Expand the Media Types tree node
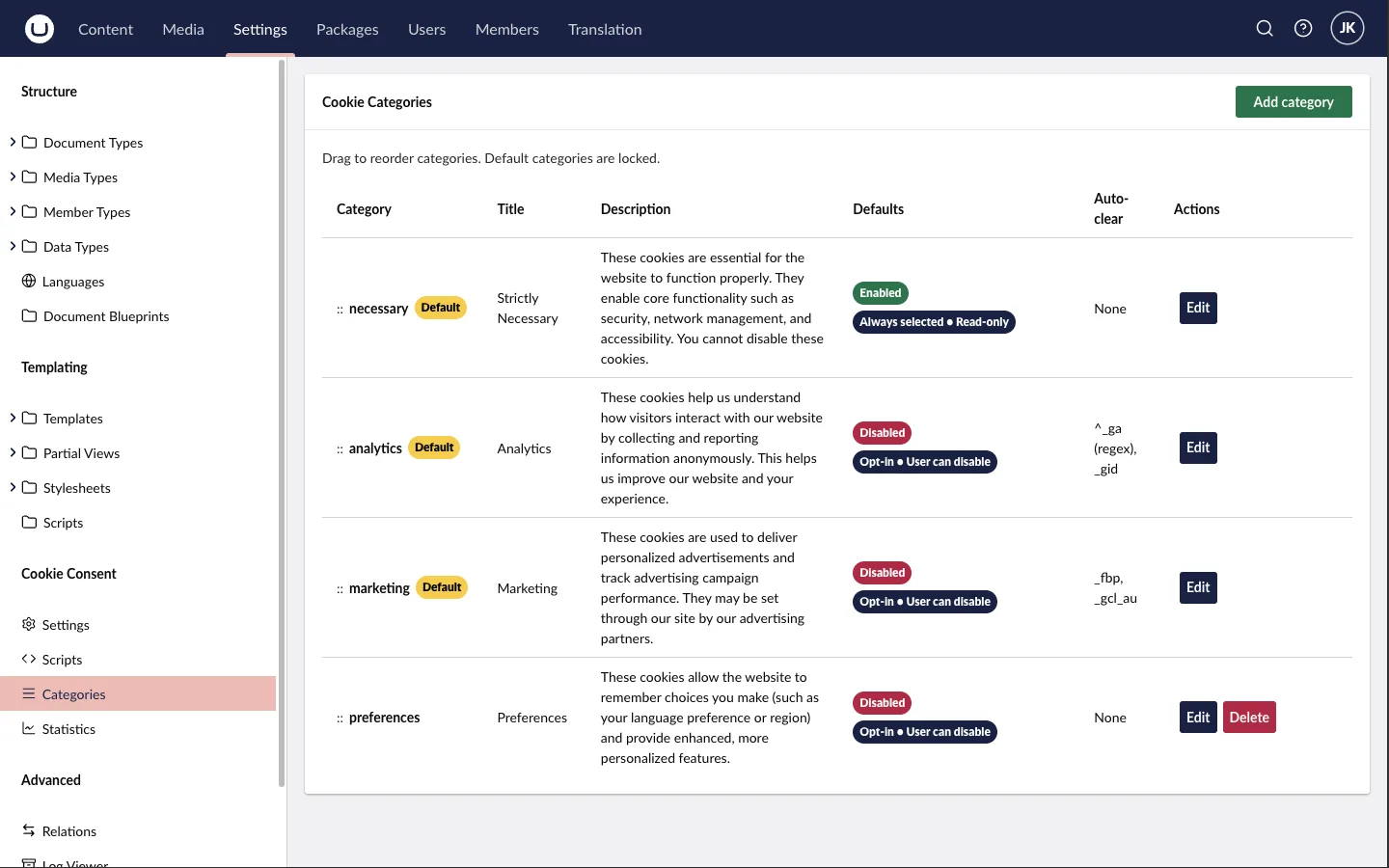The width and height of the screenshot is (1389, 868). point(13,177)
